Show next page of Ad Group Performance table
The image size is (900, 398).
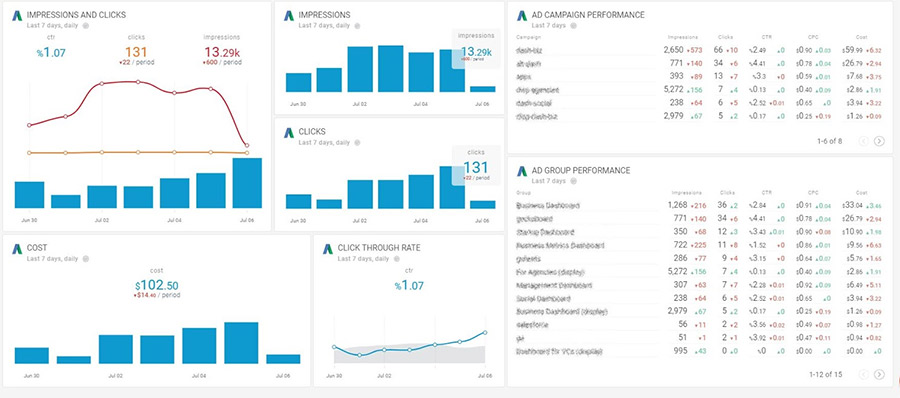tap(879, 374)
